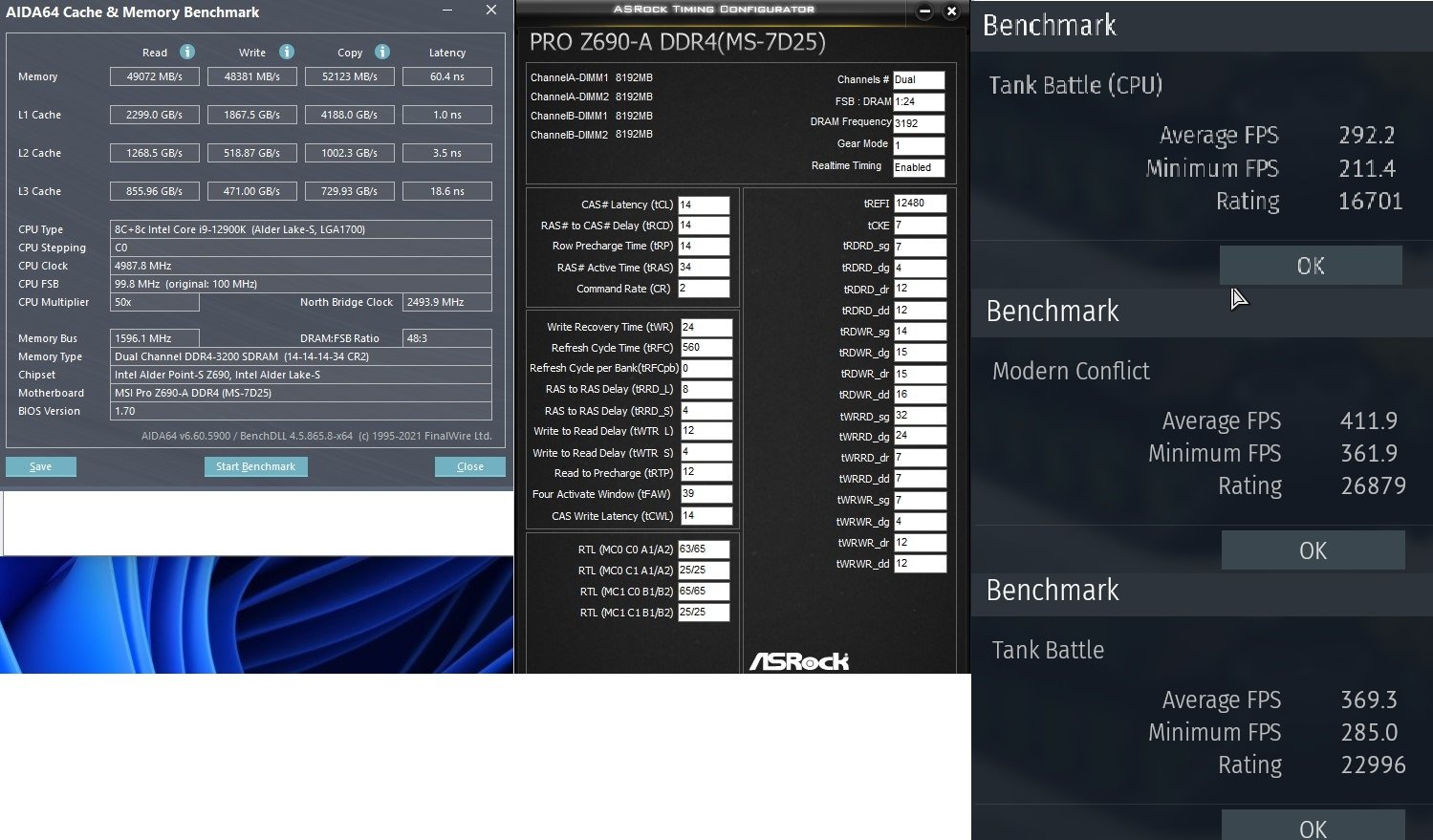
Task: Click the Command Rate (CR) field
Action: pyautogui.click(x=704, y=289)
